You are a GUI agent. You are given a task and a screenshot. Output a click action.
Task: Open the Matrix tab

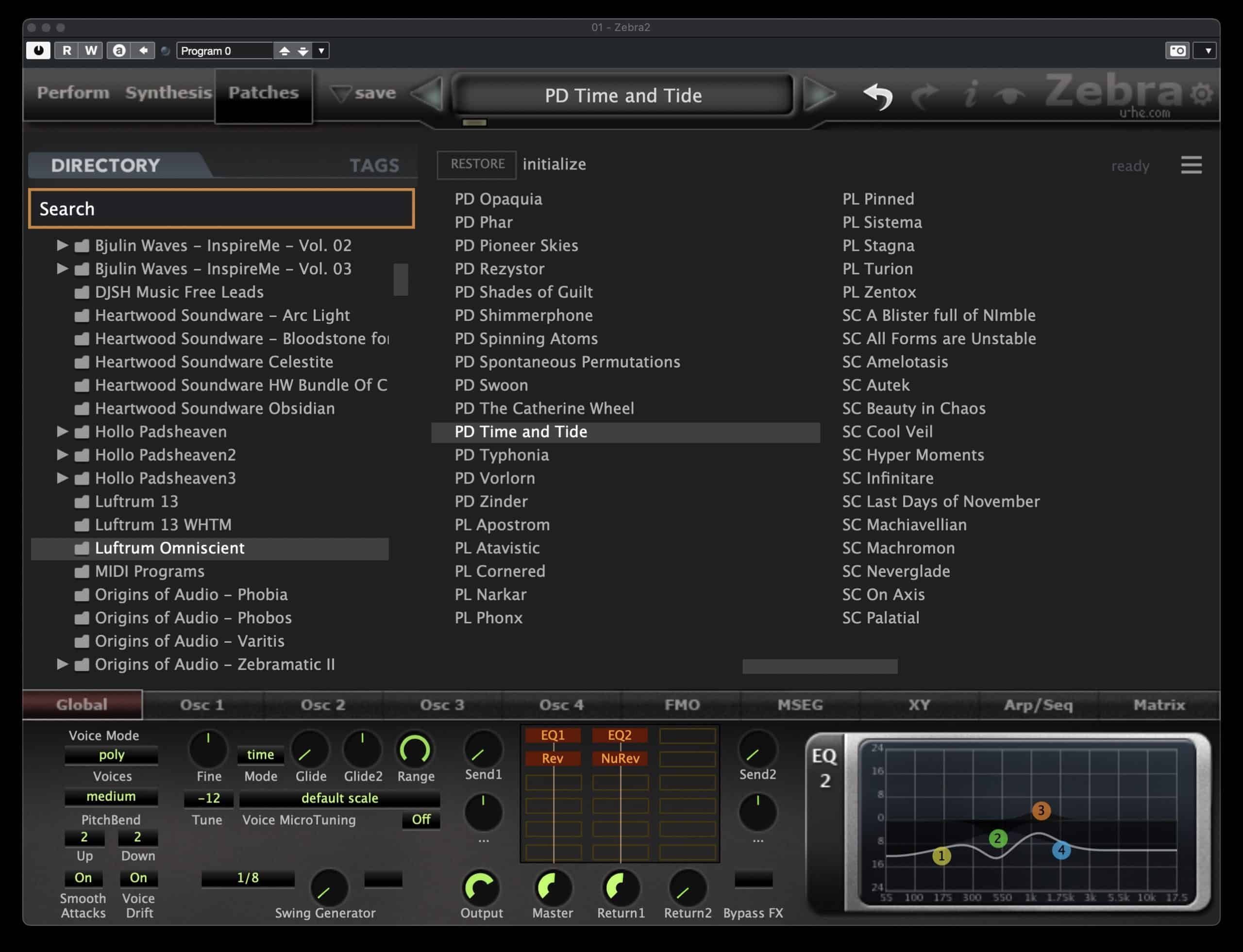click(x=1159, y=705)
